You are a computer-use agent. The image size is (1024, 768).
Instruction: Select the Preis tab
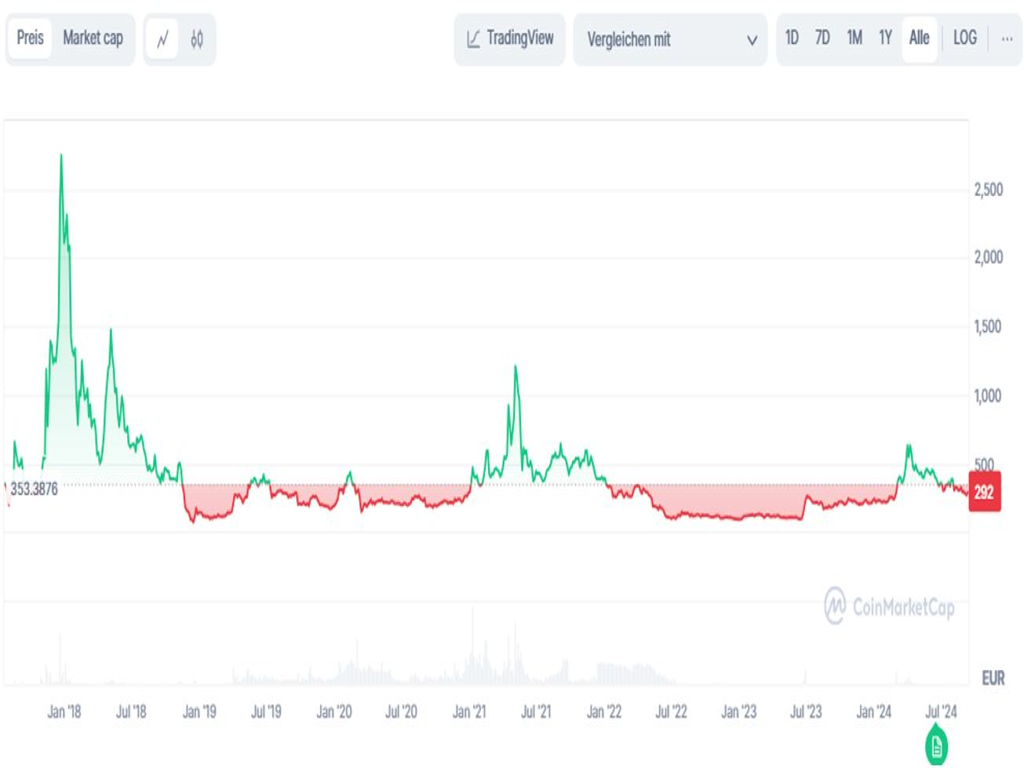pyautogui.click(x=30, y=39)
